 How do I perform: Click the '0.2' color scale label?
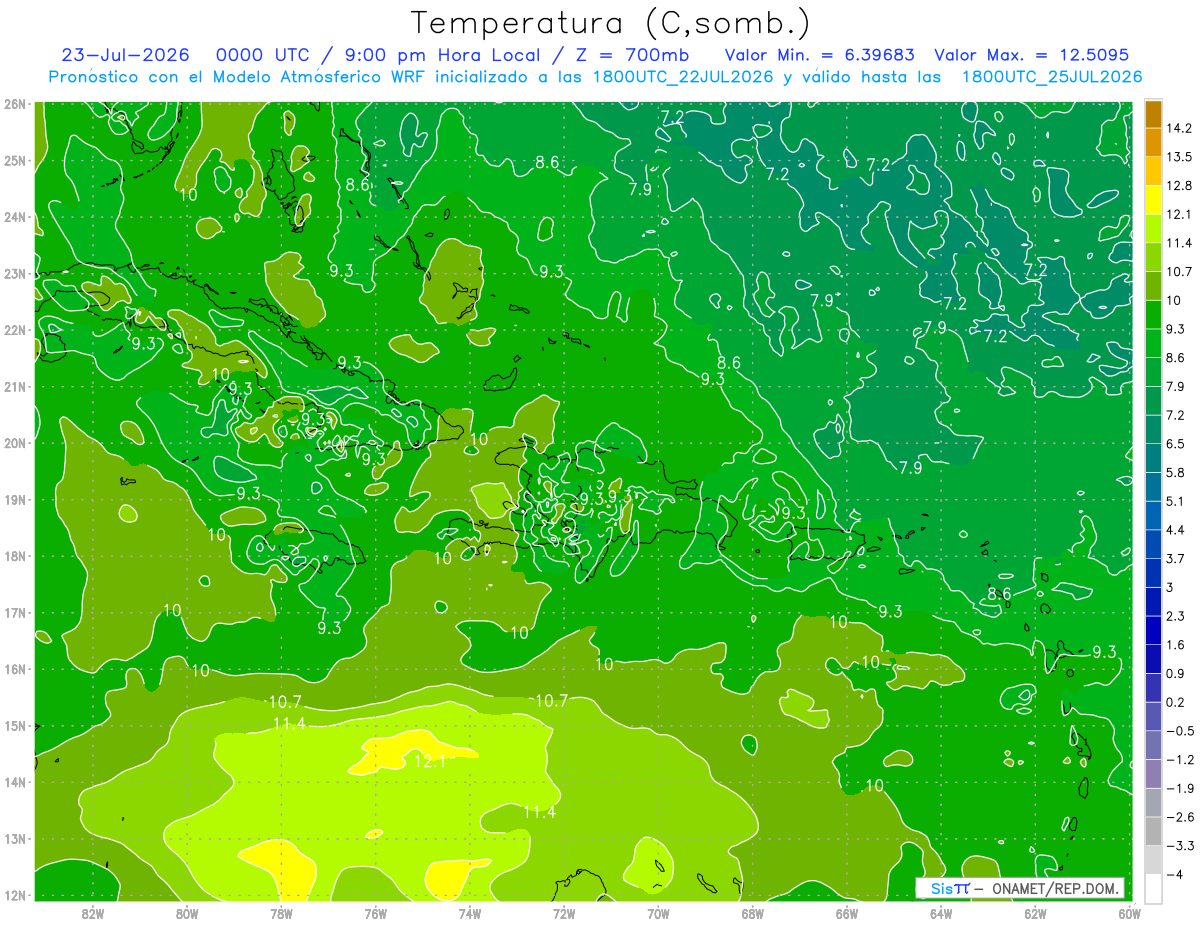pyautogui.click(x=1176, y=702)
